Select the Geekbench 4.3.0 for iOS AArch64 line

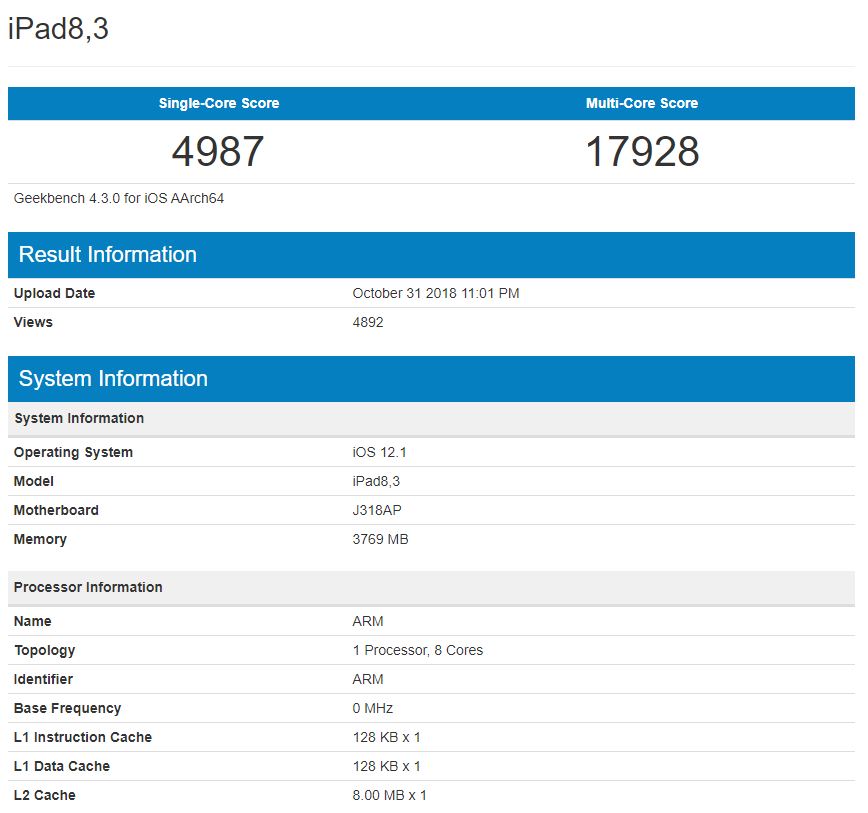tap(119, 198)
